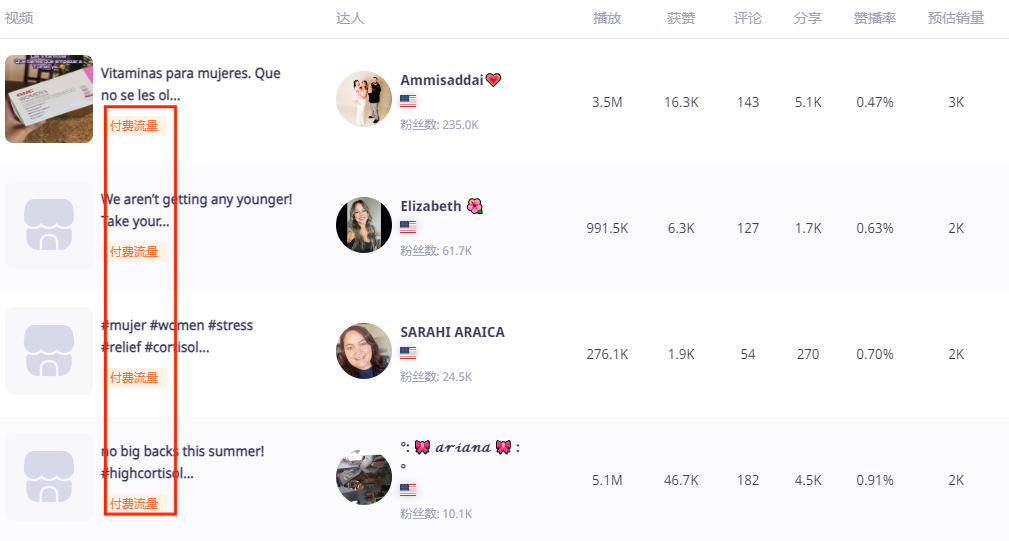The height and width of the screenshot is (541, 1009).
Task: Open the 'no big backs this summer!' video
Action: point(183,452)
